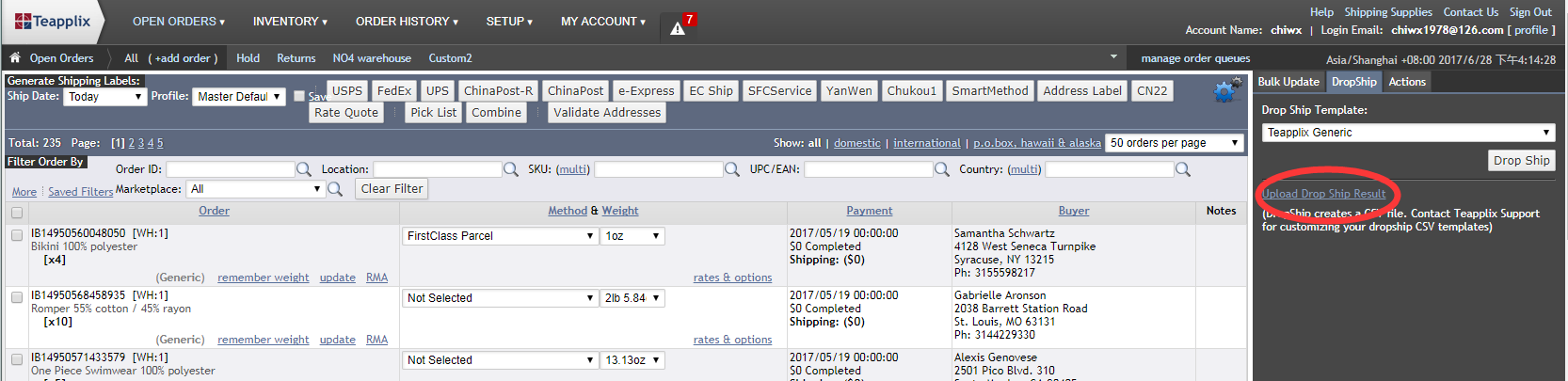Image resolution: width=1568 pixels, height=381 pixels.
Task: Check order IB14950568458935 checkbox
Action: [17, 297]
